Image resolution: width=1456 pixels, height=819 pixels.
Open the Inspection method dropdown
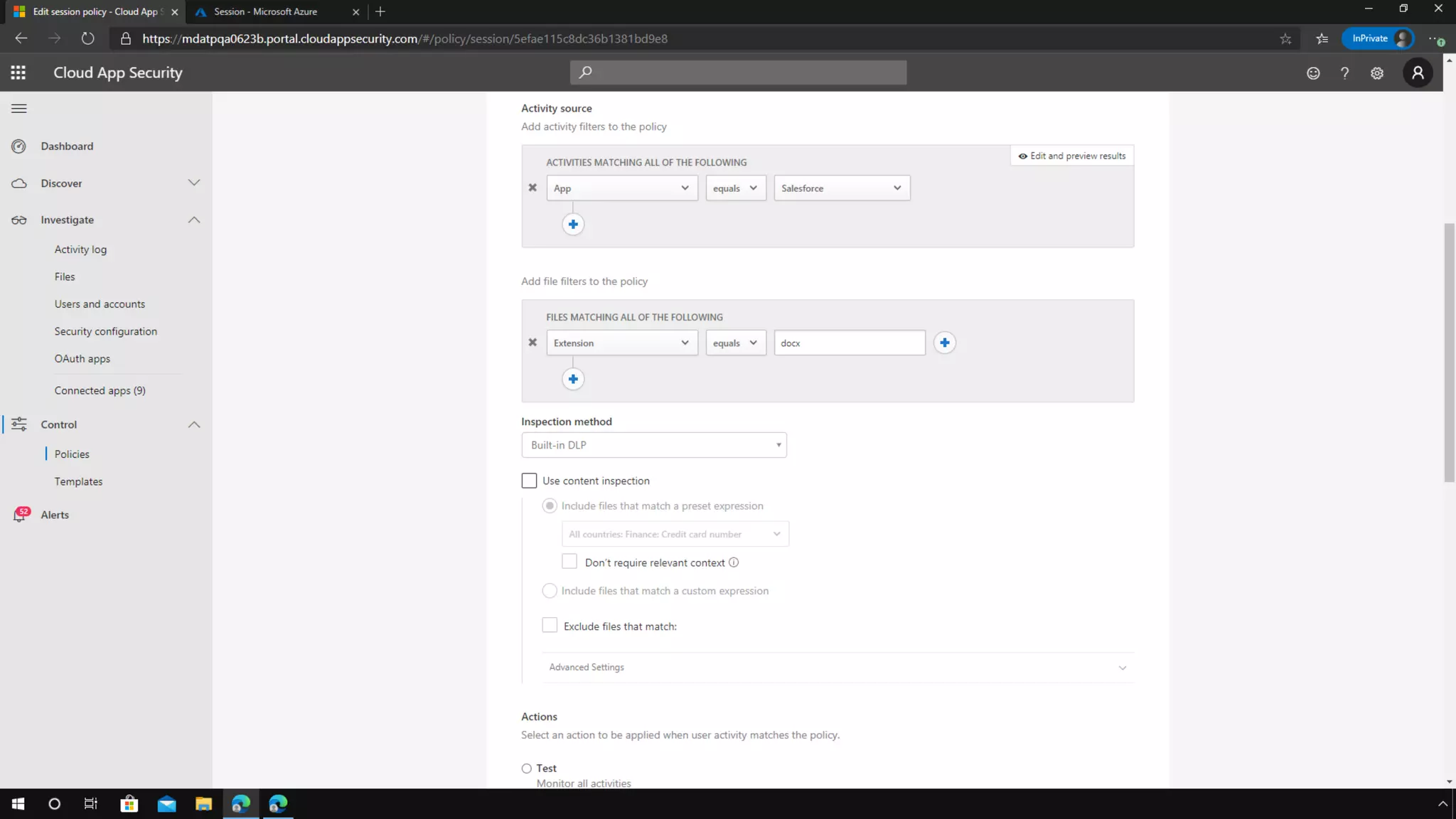coord(653,445)
